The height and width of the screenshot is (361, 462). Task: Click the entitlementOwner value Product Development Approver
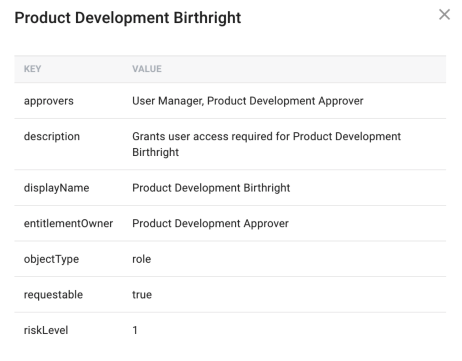(x=210, y=223)
